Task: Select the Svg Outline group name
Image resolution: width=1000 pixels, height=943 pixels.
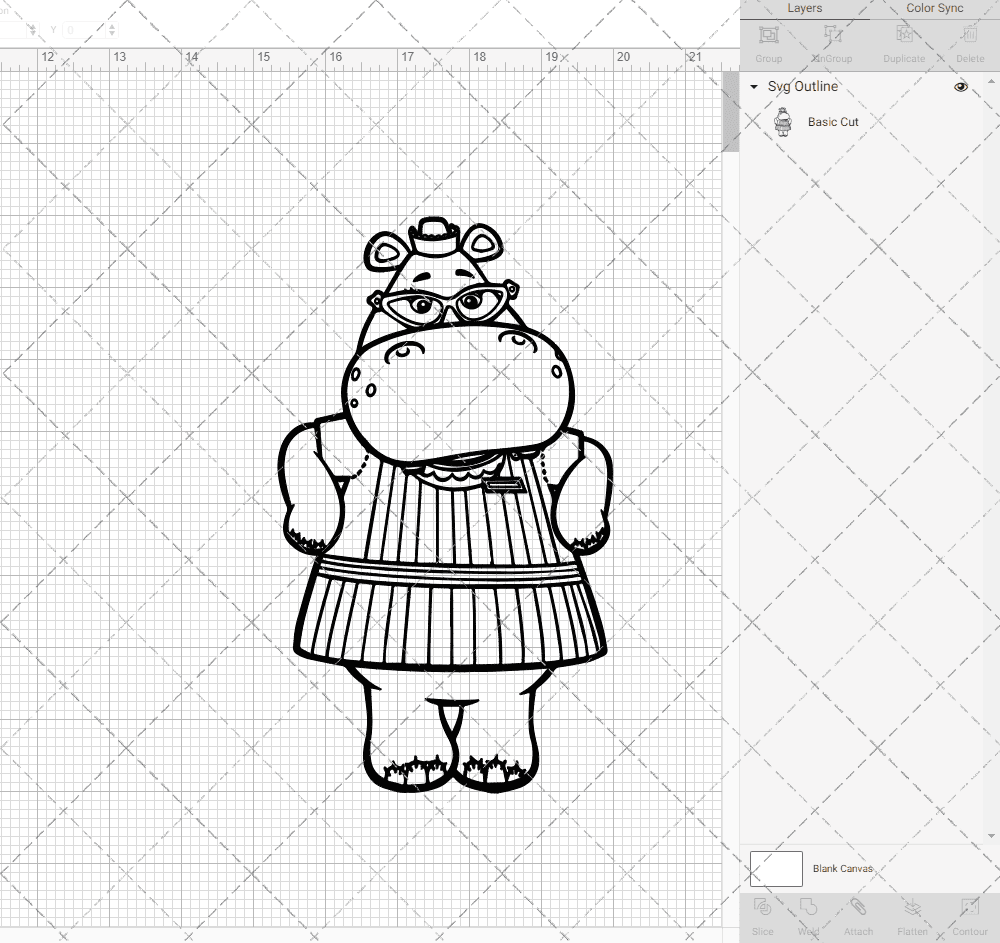Action: click(x=802, y=87)
